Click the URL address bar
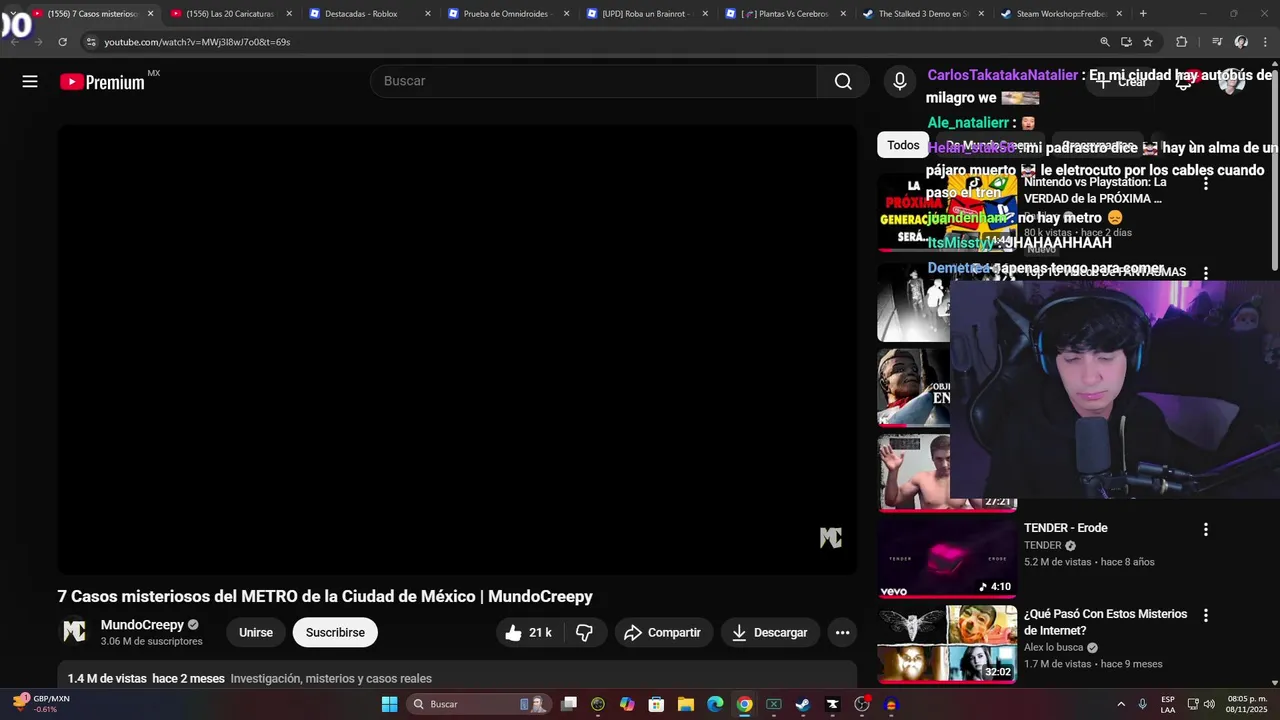This screenshot has width=1280, height=720. [x=590, y=42]
